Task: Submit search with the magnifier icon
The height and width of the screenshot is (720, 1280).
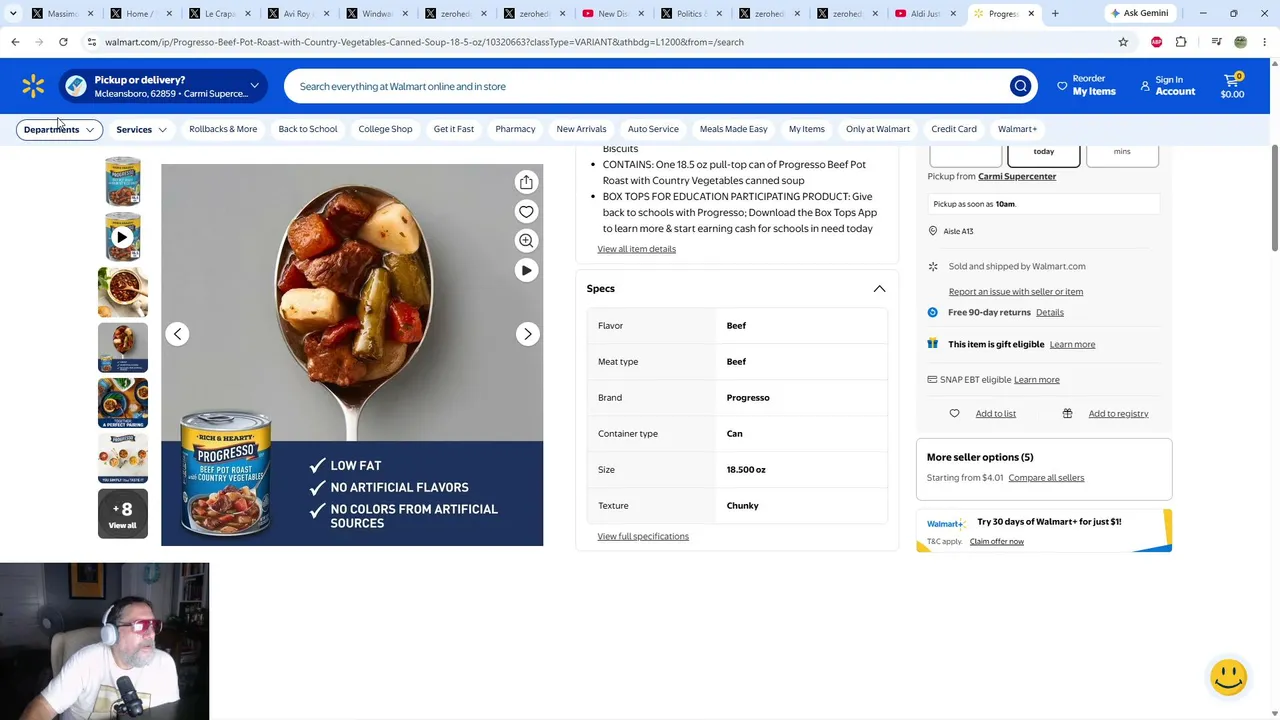Action: pyautogui.click(x=1020, y=86)
